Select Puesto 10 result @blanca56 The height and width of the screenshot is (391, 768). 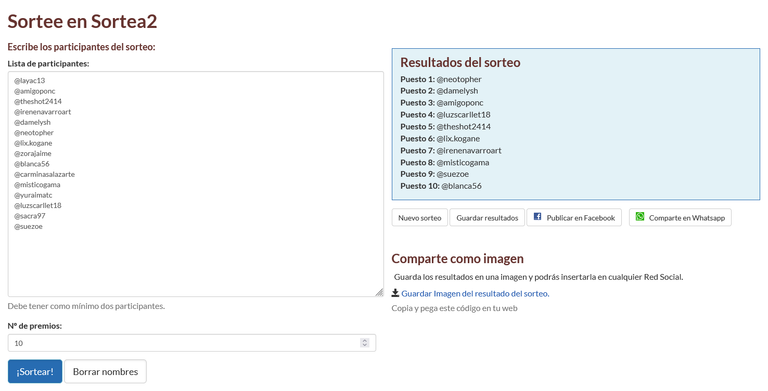pyautogui.click(x=461, y=186)
